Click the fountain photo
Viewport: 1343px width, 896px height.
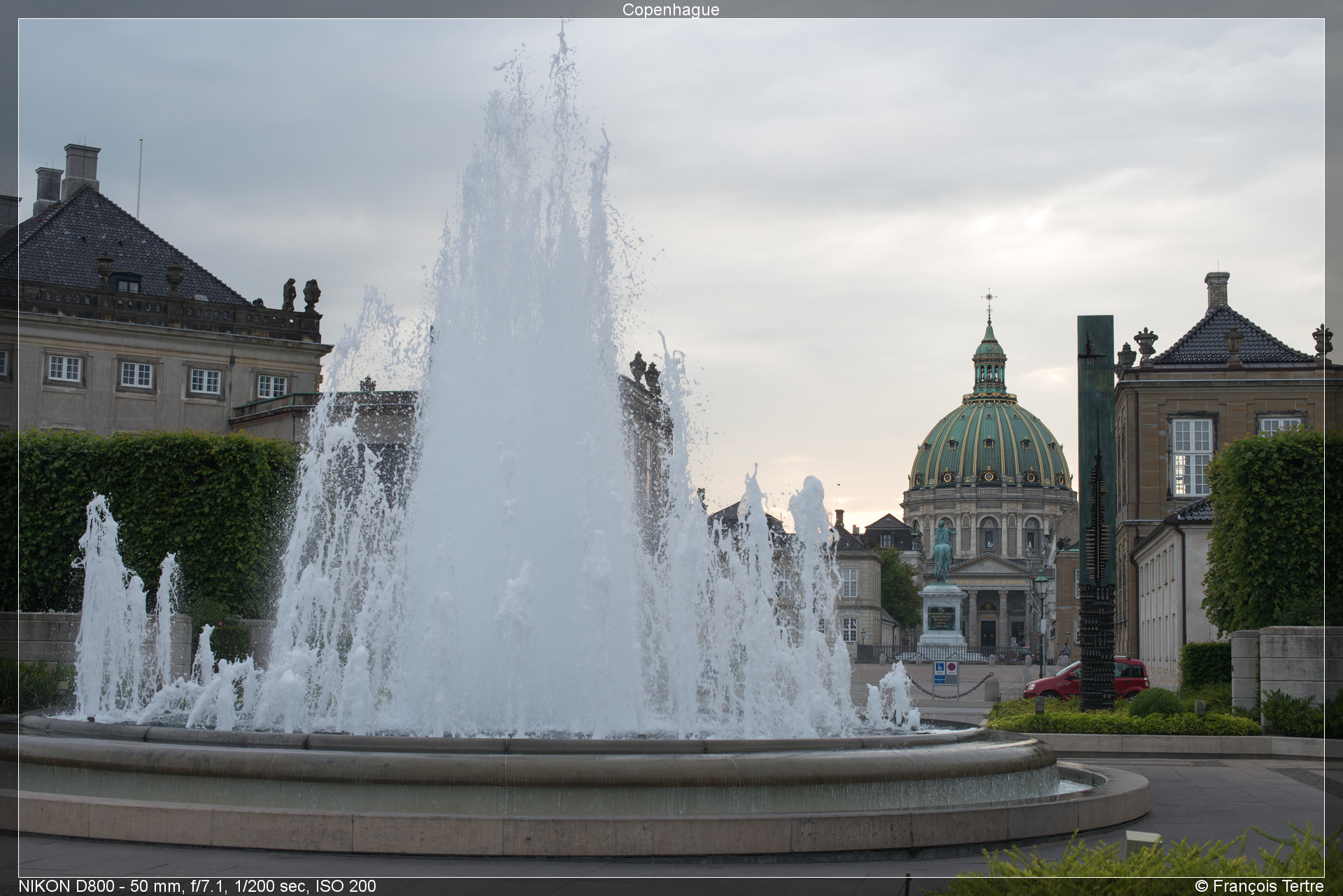pos(671,448)
